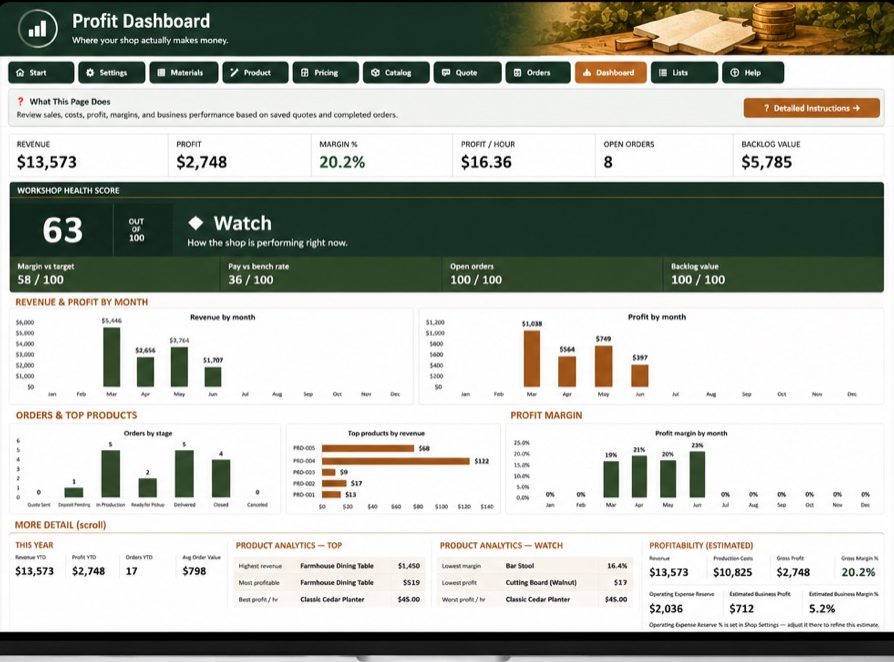Click the Backlog Value $5,785
The image size is (894, 662).
pos(766,163)
